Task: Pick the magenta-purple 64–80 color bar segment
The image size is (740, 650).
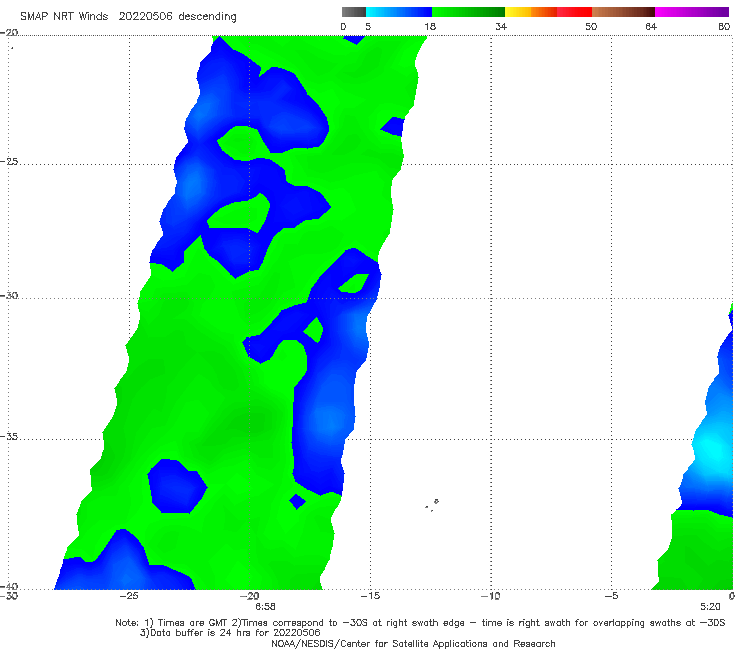Action: [x=692, y=12]
